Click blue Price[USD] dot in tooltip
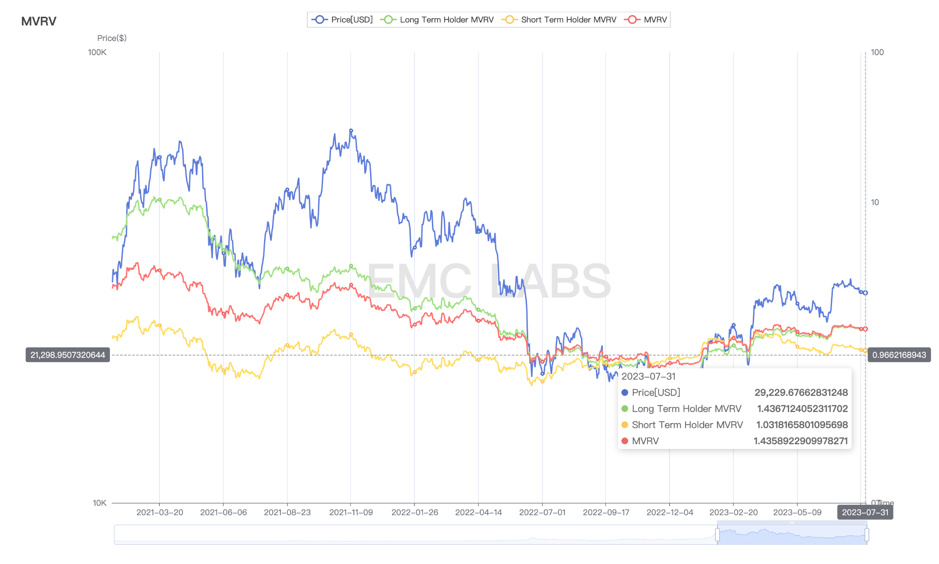939x564 pixels. coord(625,393)
